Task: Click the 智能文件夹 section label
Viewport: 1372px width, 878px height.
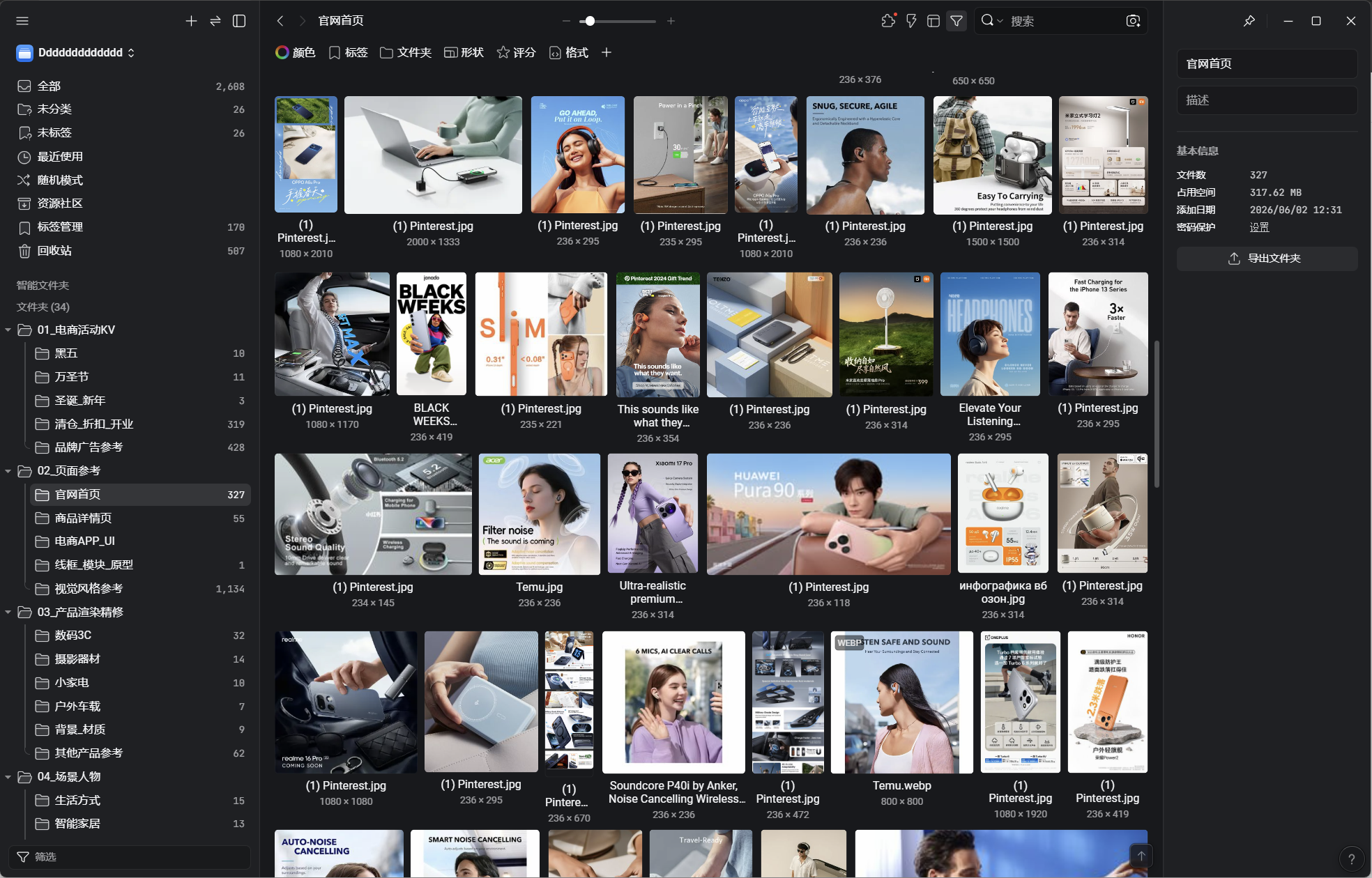Action: pyautogui.click(x=43, y=285)
